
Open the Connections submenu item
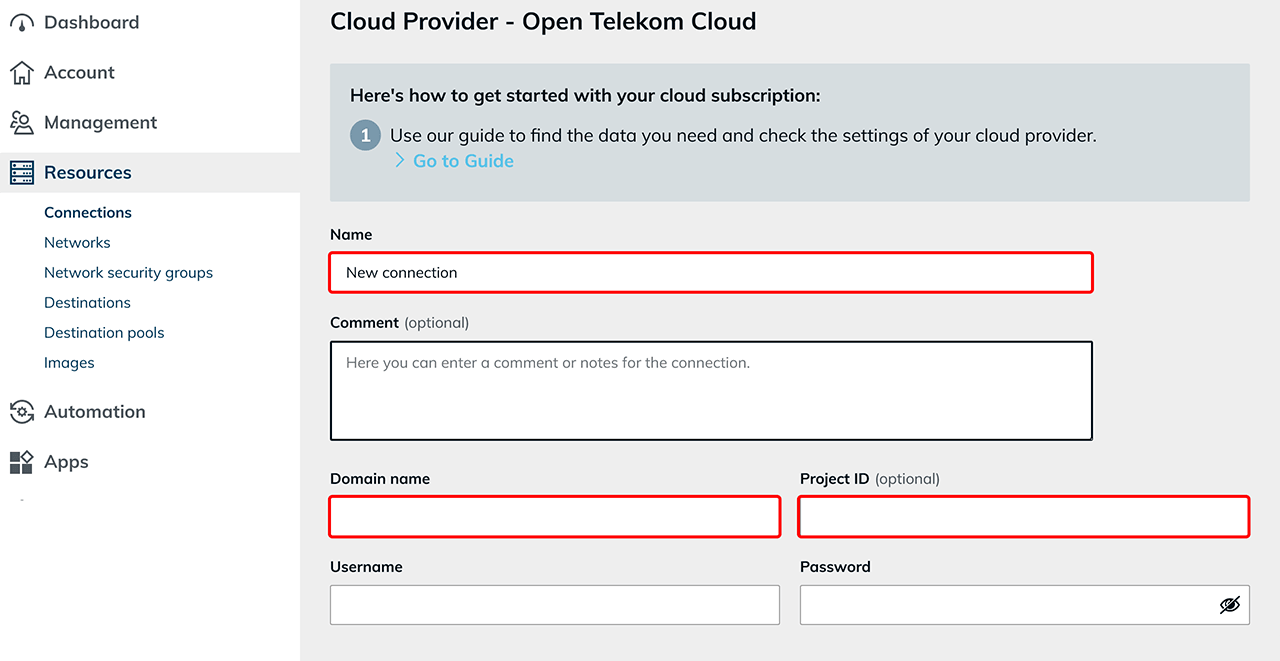point(88,213)
